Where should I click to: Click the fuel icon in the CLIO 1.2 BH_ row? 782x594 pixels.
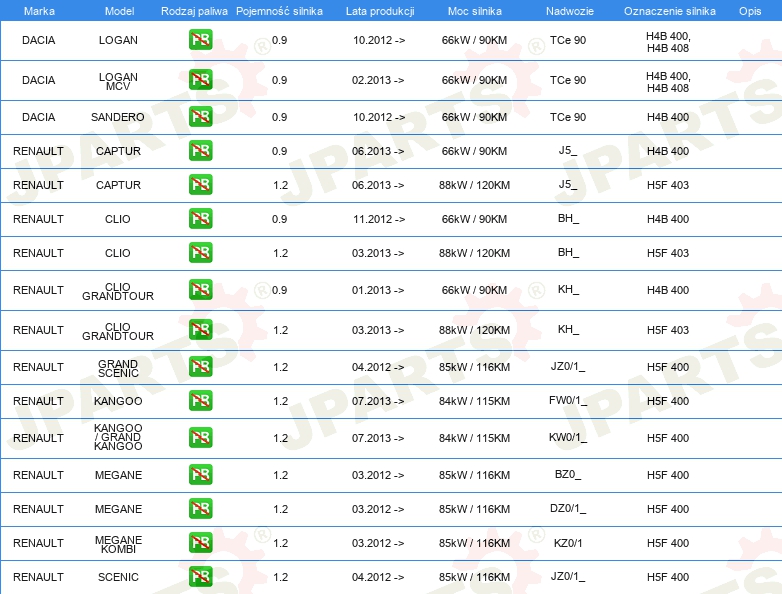[200, 252]
